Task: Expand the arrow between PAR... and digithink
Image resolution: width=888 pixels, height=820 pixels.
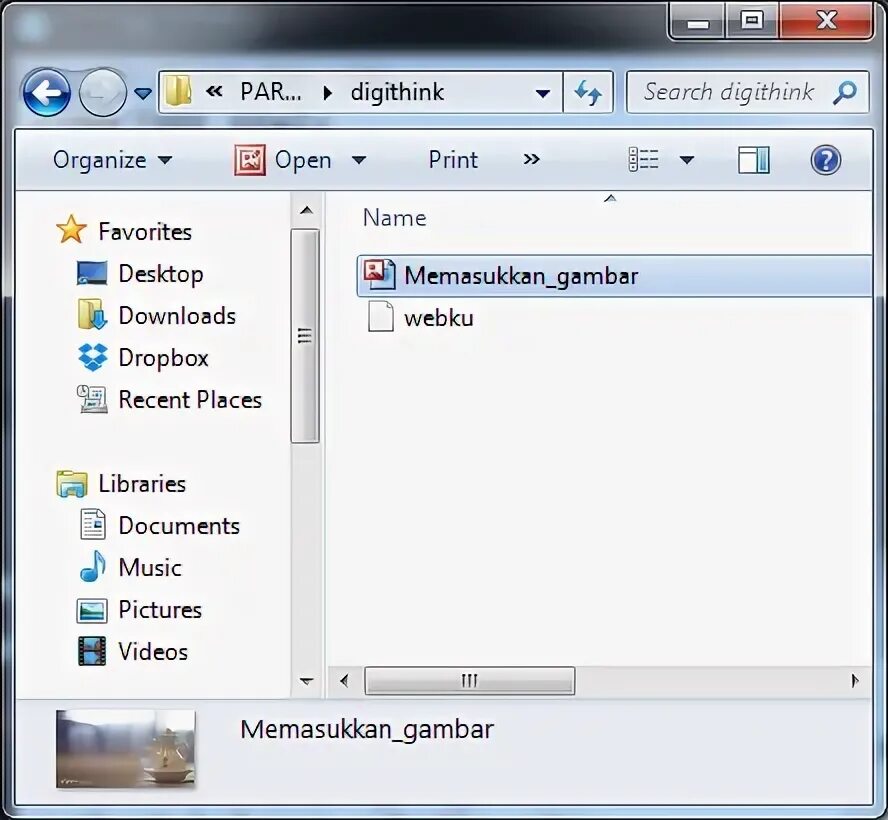Action: pyautogui.click(x=327, y=93)
